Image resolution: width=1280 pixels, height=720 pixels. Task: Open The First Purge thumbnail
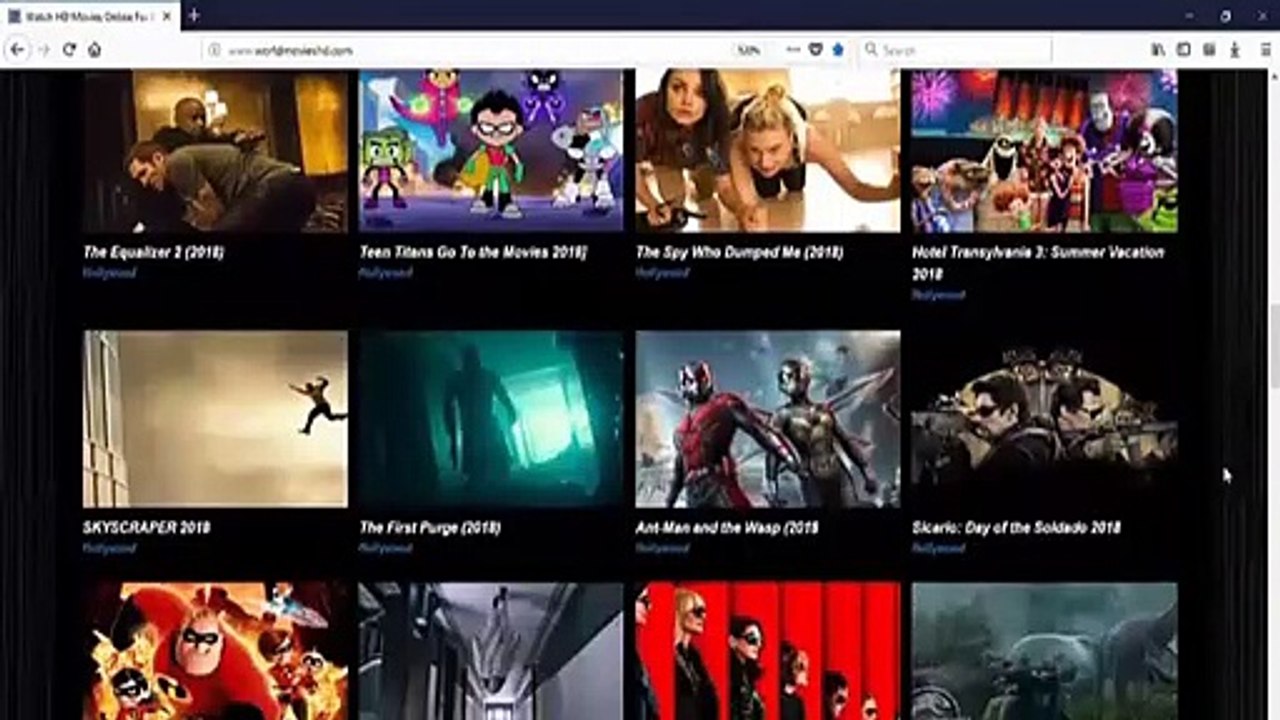coord(491,419)
